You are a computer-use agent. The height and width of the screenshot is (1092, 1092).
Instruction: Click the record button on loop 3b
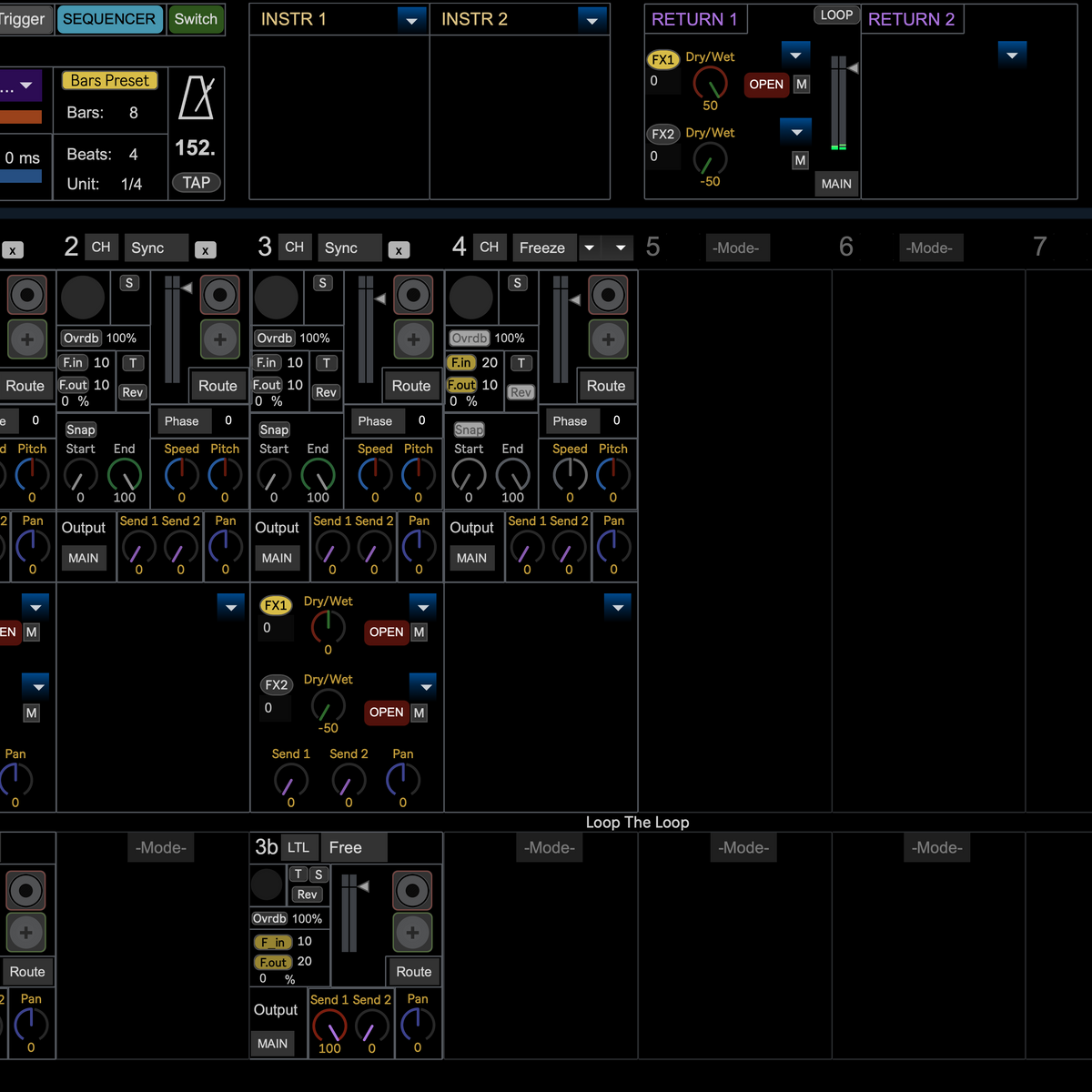pos(412,891)
